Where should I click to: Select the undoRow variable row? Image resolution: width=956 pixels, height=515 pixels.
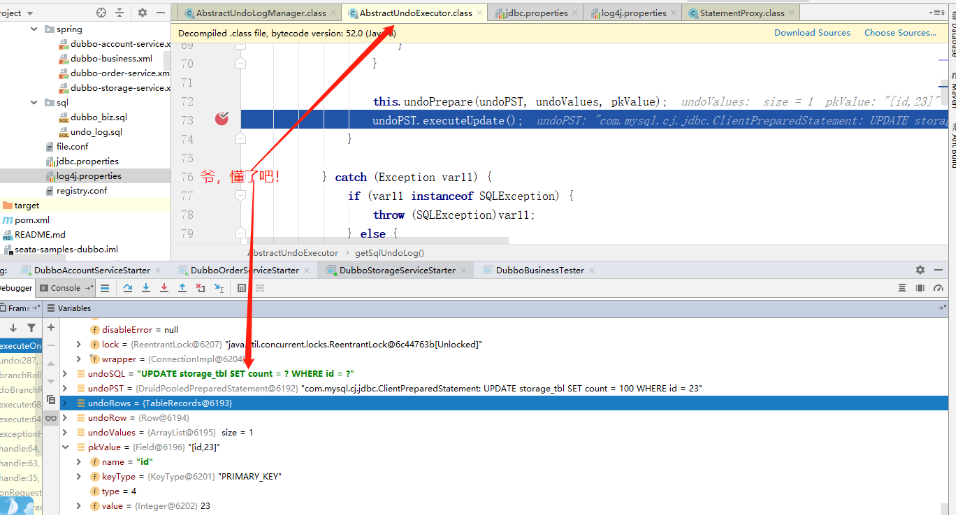tap(504, 417)
